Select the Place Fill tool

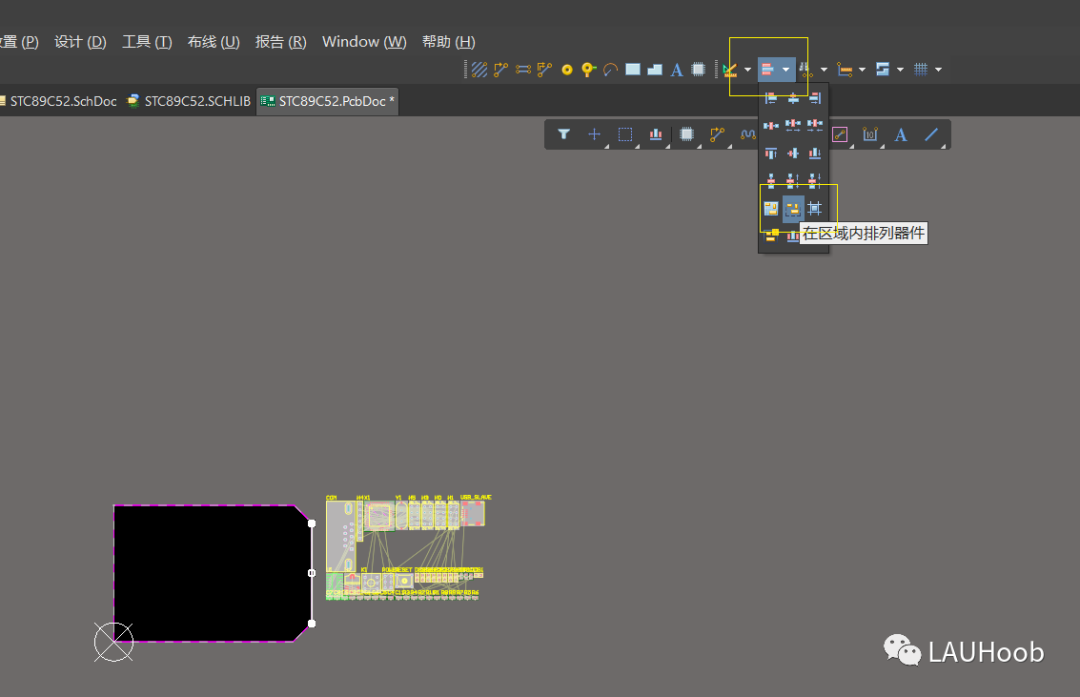point(632,68)
